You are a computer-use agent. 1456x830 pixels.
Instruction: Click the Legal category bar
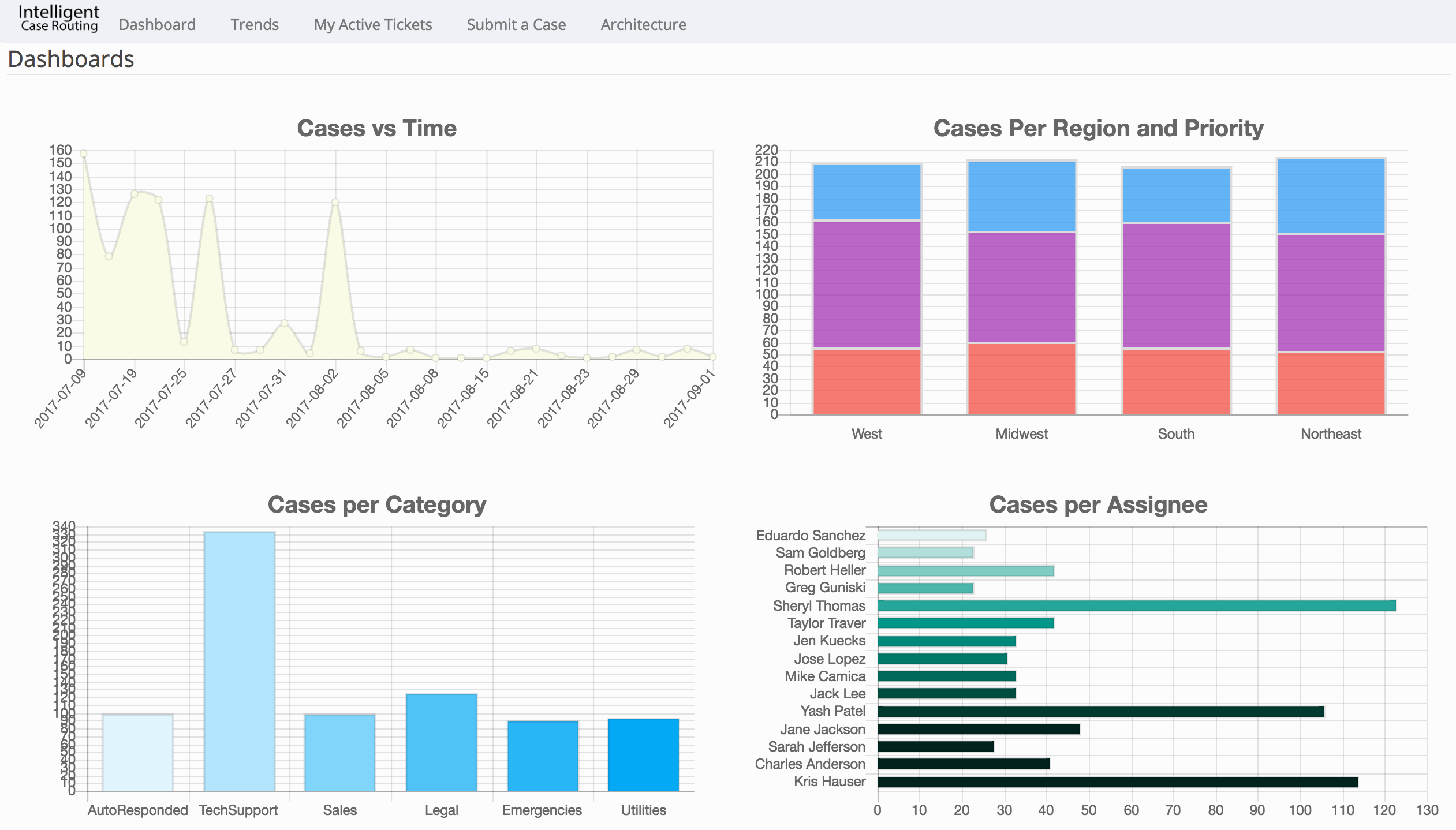[x=442, y=742]
